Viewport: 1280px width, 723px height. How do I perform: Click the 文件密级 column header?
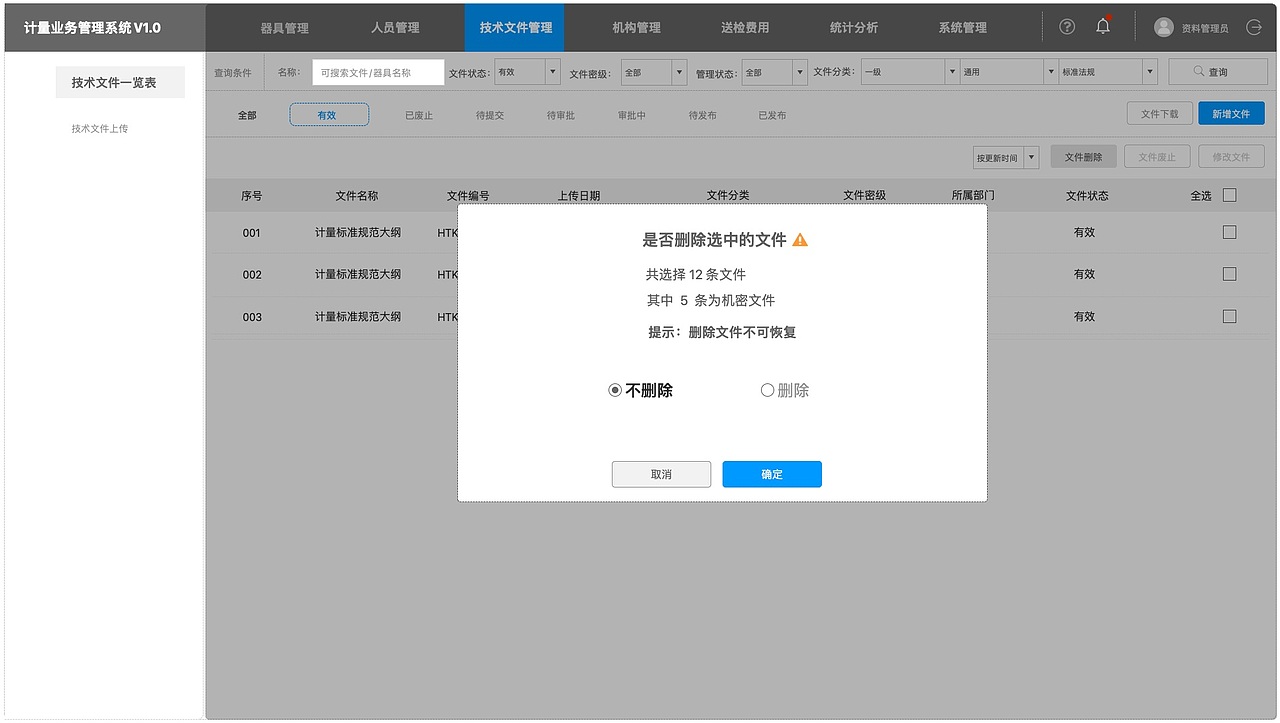point(865,196)
